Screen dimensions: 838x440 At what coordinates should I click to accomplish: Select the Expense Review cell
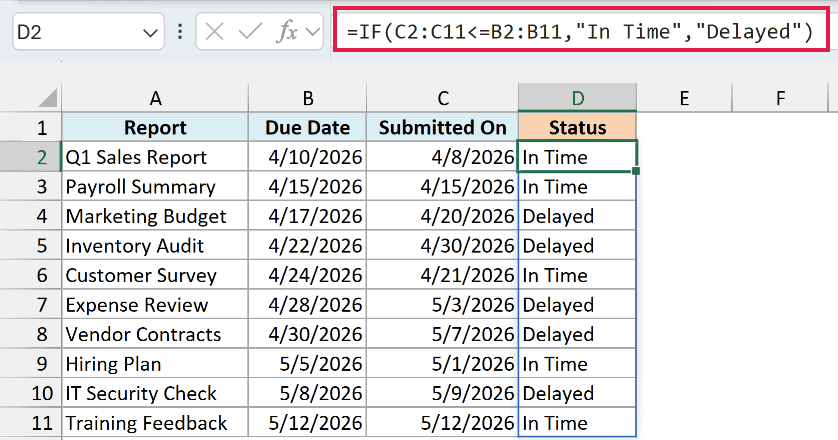pos(155,305)
